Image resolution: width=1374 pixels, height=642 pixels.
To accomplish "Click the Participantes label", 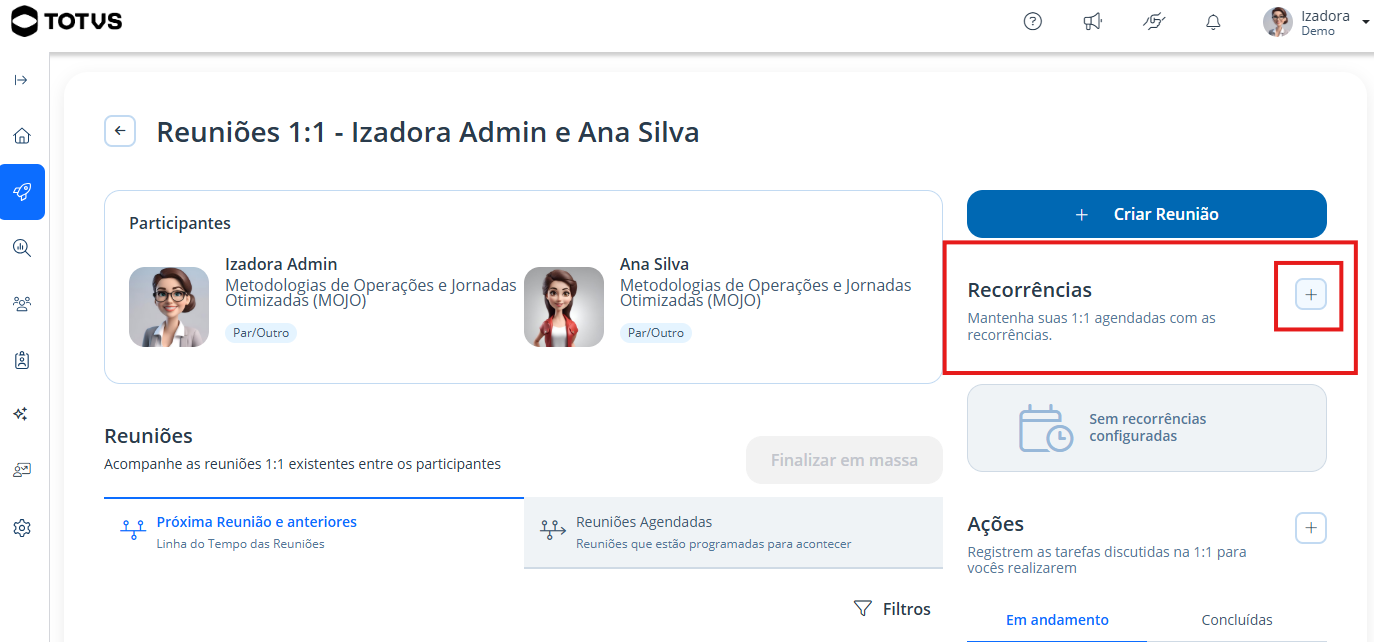I will pyautogui.click(x=180, y=223).
